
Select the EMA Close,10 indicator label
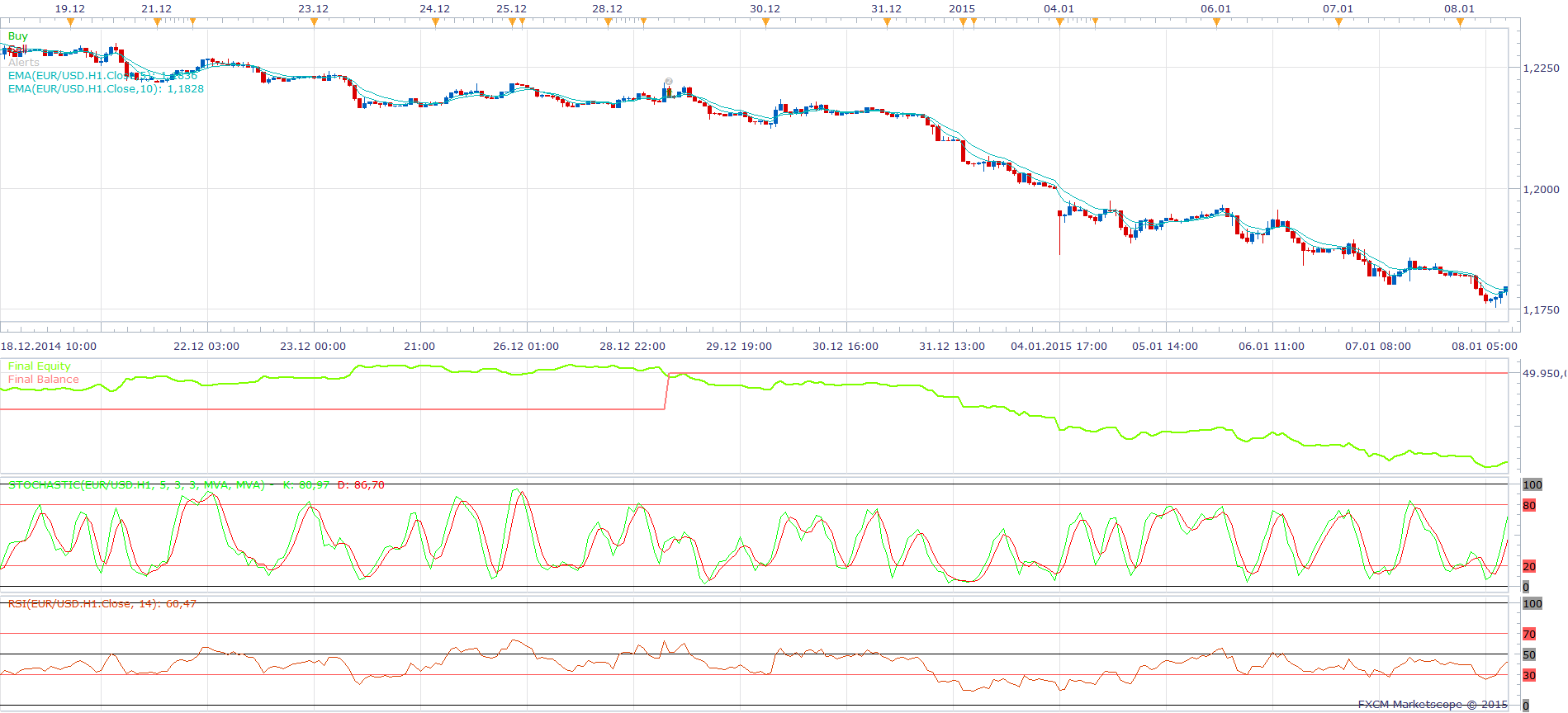(x=106, y=89)
